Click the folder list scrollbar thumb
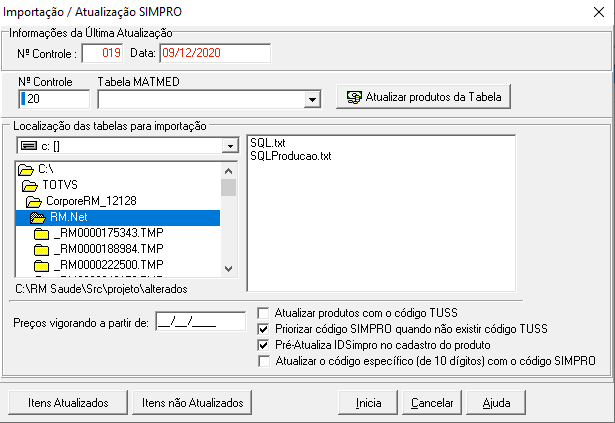 pos(228,188)
